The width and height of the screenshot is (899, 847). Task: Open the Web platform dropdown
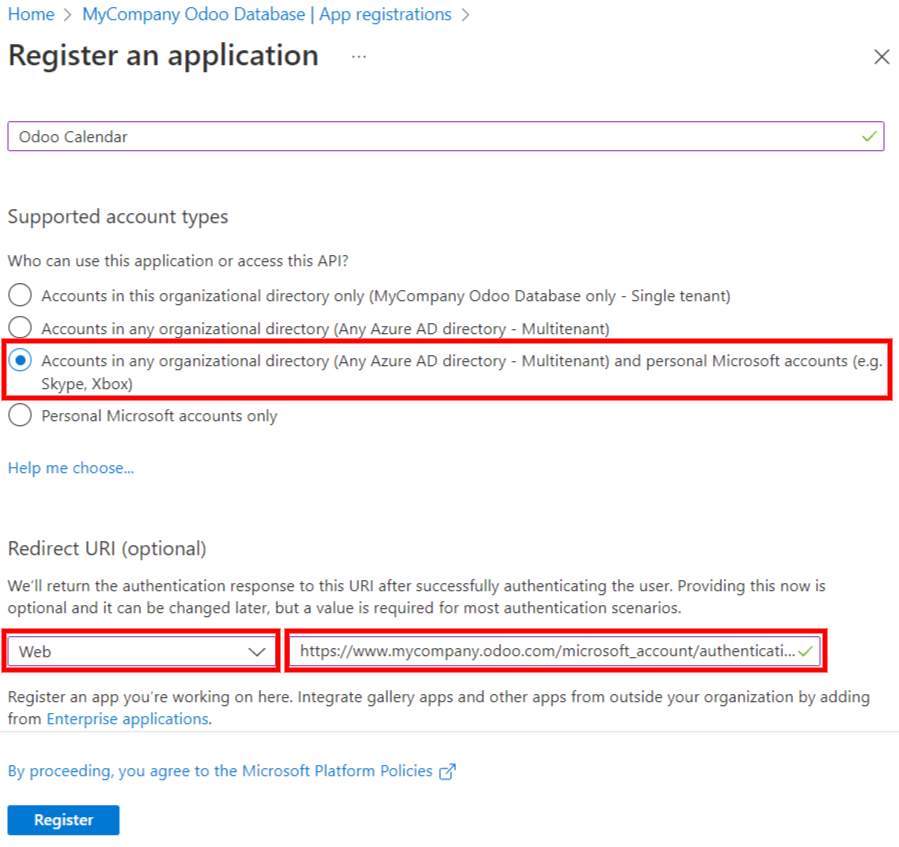[x=140, y=651]
